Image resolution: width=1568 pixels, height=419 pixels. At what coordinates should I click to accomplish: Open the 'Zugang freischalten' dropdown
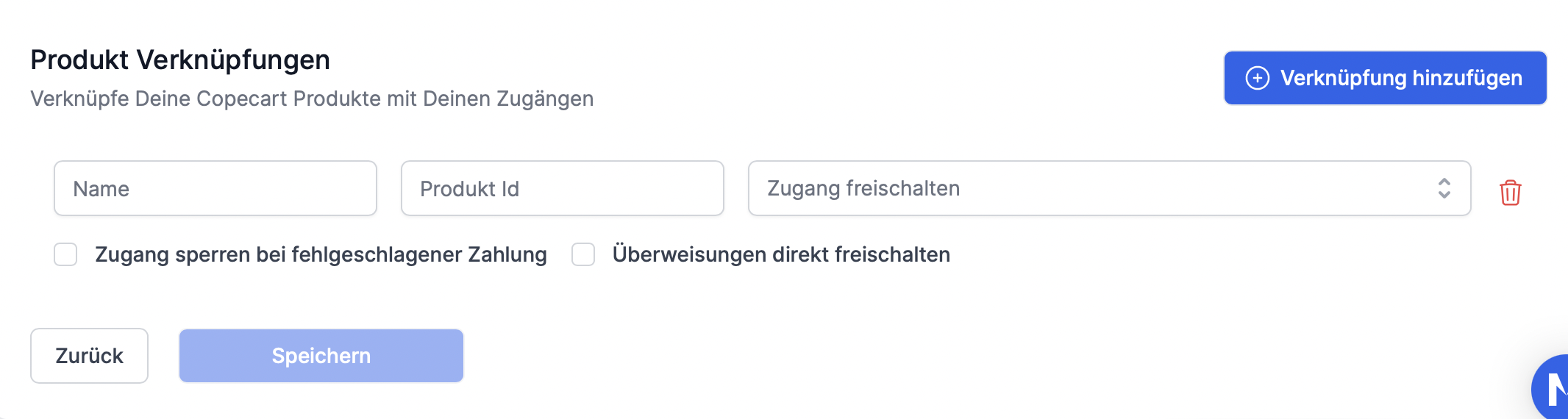(x=1108, y=188)
